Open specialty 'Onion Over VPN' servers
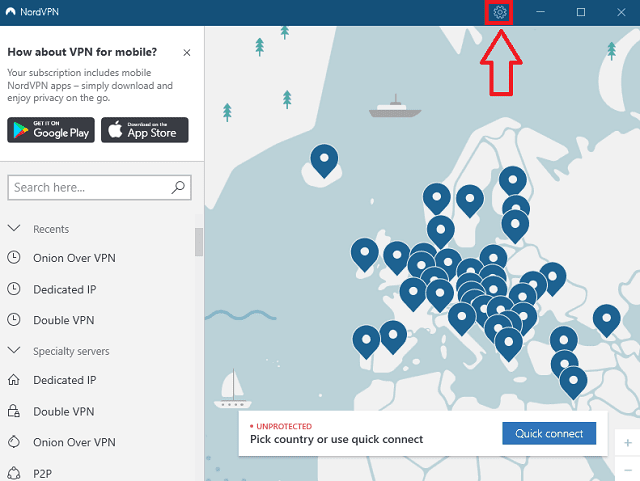Screen dimensions: 640x481 (x=74, y=442)
